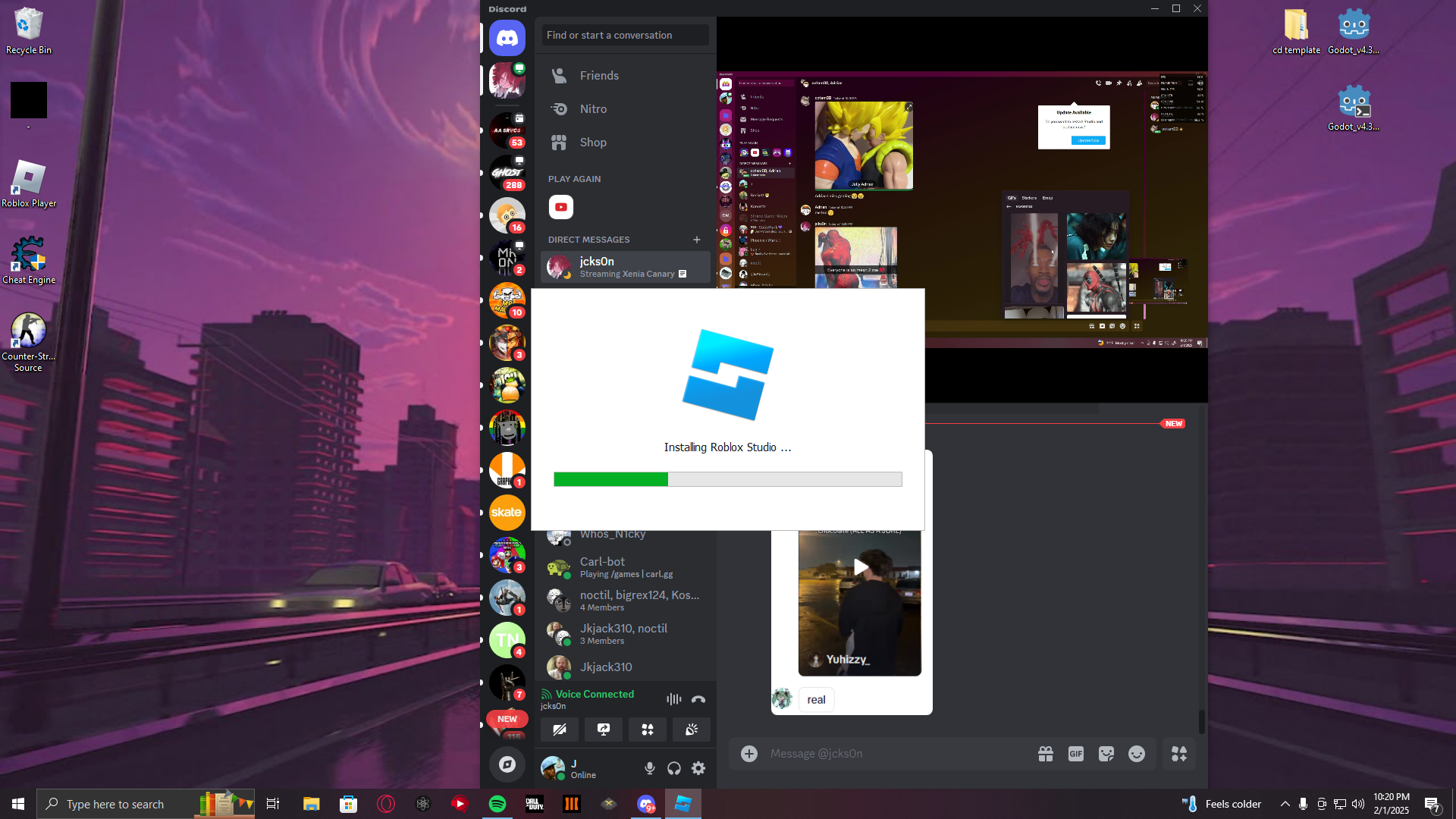Turn on camera in voice panel
The image size is (1456, 819).
pos(560,730)
